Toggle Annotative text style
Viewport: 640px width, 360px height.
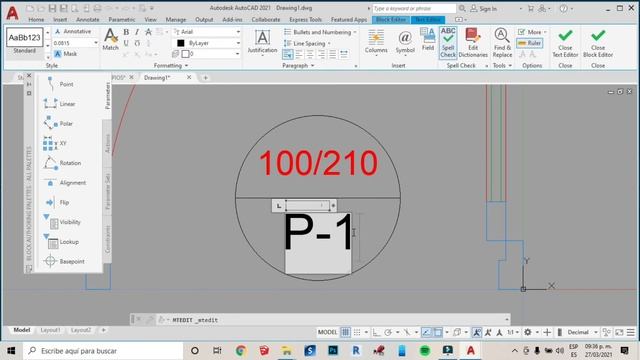73,31
